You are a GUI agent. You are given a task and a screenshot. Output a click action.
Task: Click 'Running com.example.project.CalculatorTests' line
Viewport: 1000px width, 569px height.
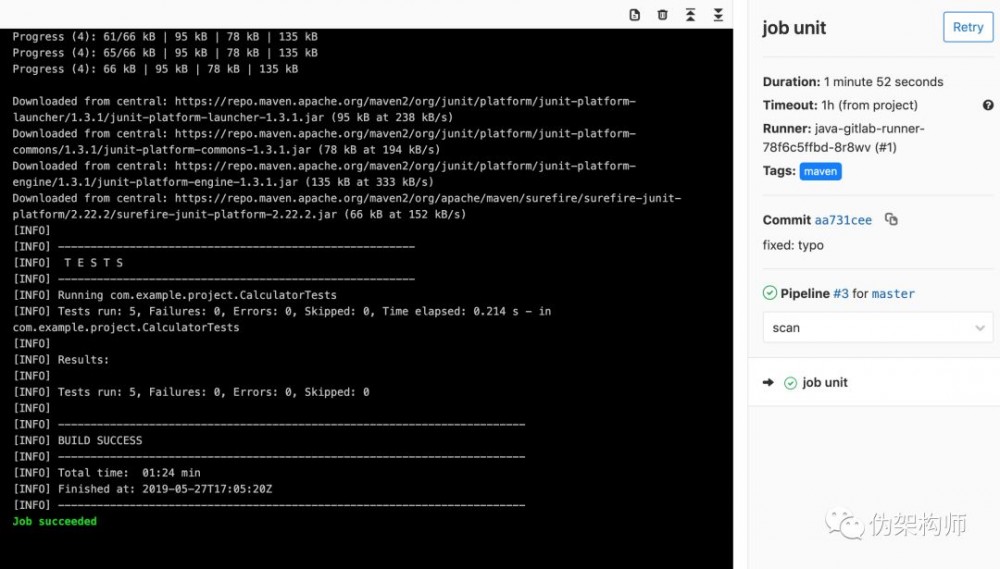click(x=175, y=295)
